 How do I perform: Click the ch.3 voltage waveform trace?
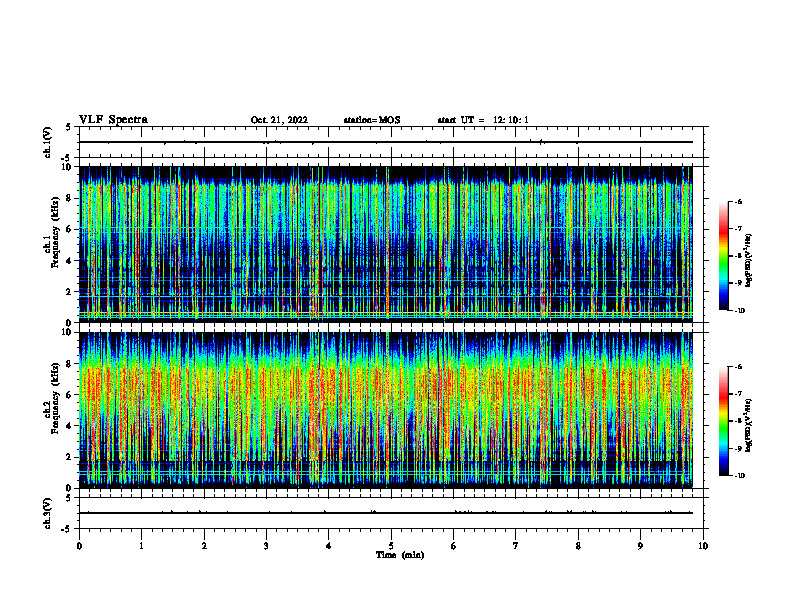click(x=386, y=513)
